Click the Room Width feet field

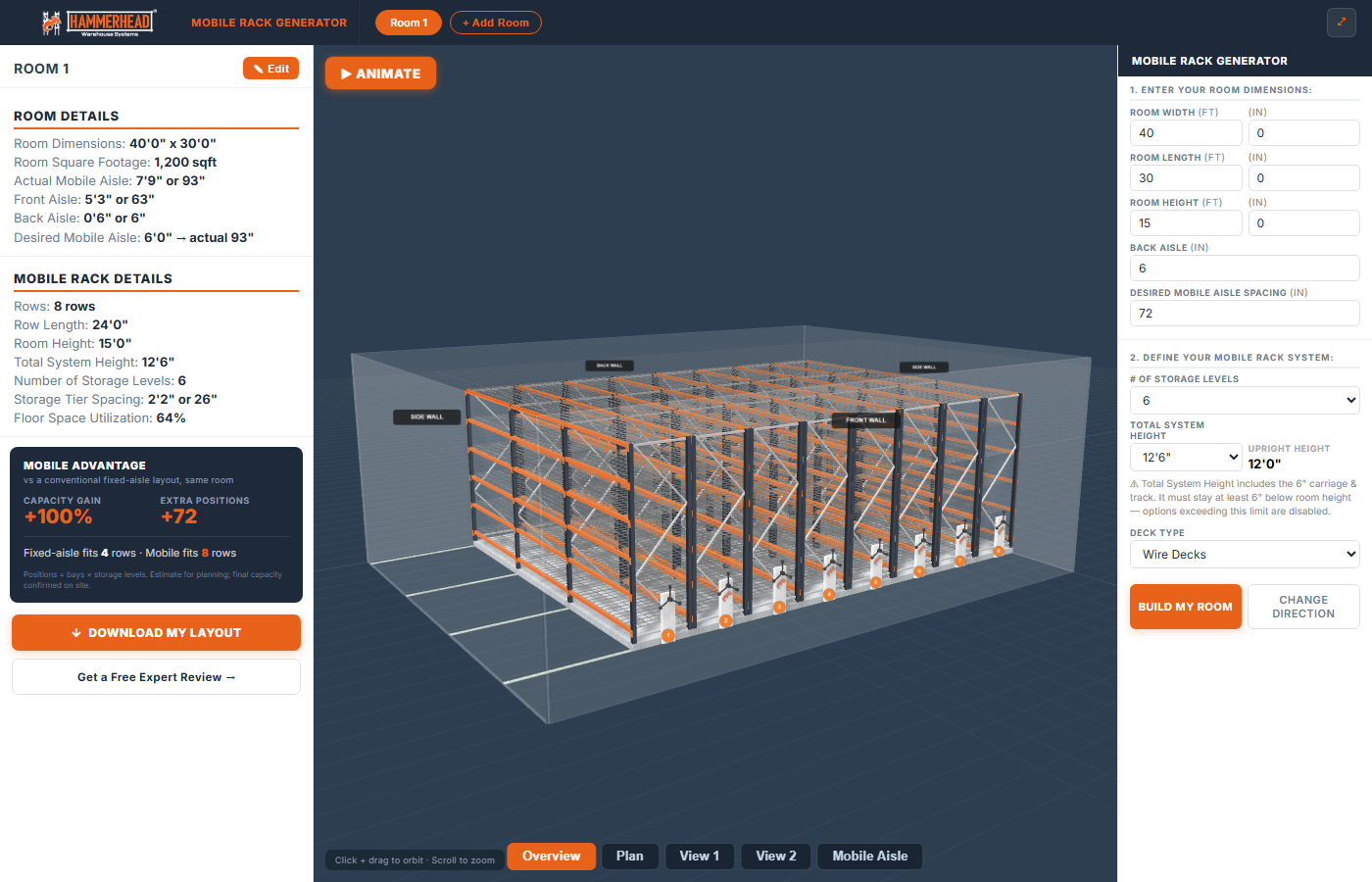[1186, 132]
